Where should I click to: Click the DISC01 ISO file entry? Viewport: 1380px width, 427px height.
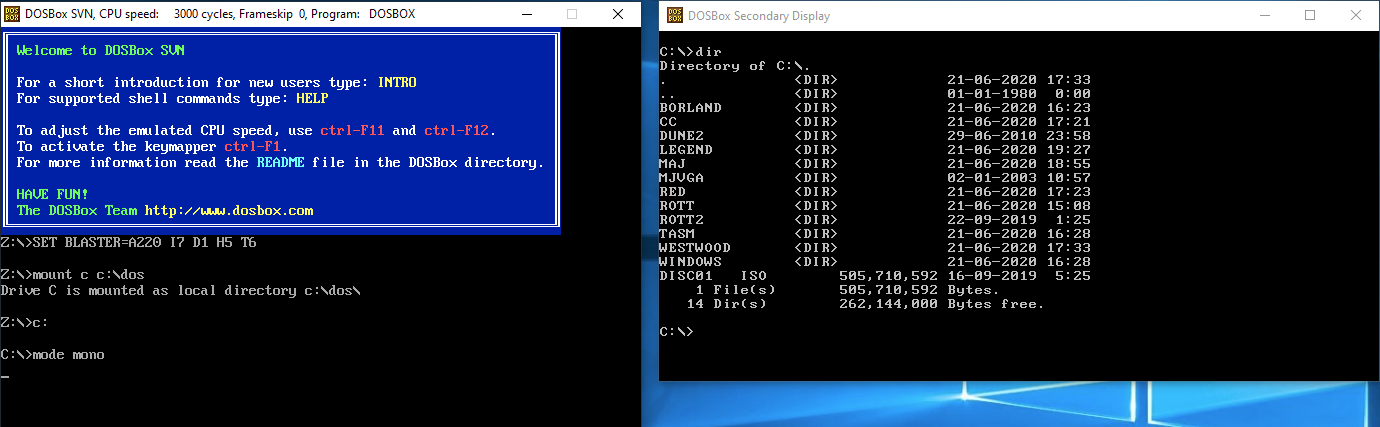click(x=875, y=275)
